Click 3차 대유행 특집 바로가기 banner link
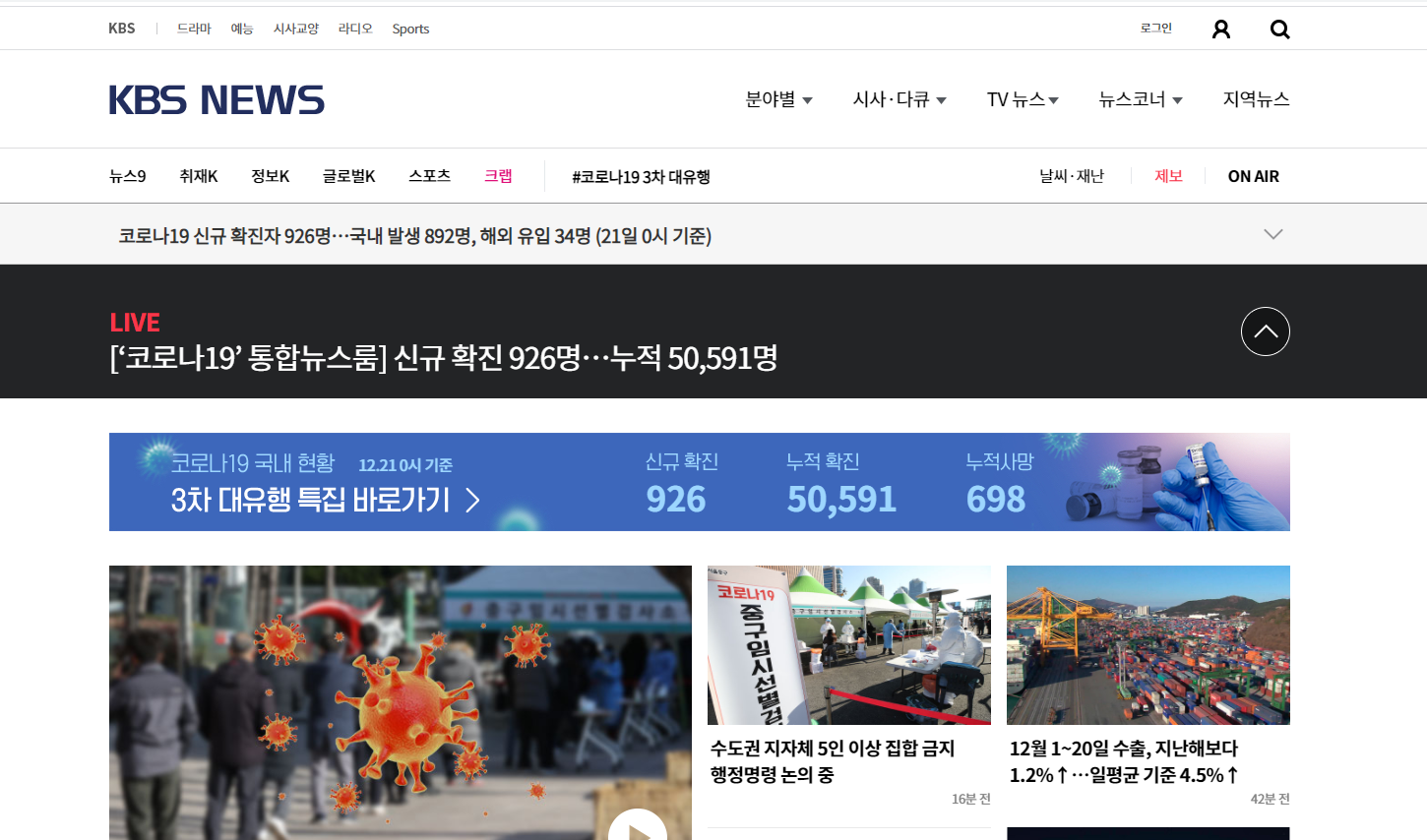 click(325, 500)
